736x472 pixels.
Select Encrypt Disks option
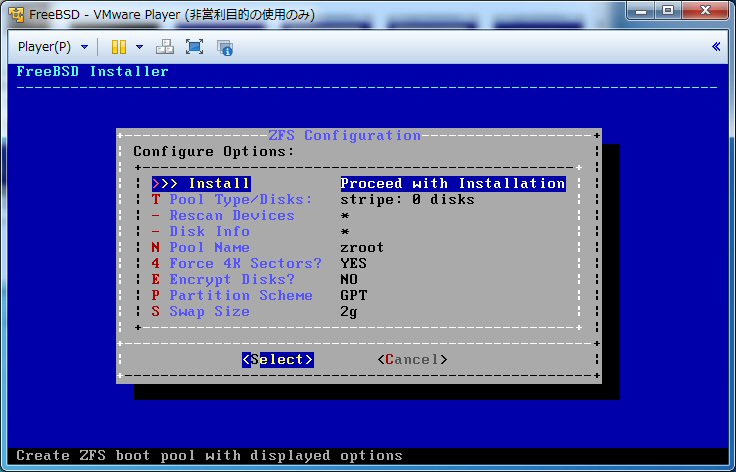223,279
